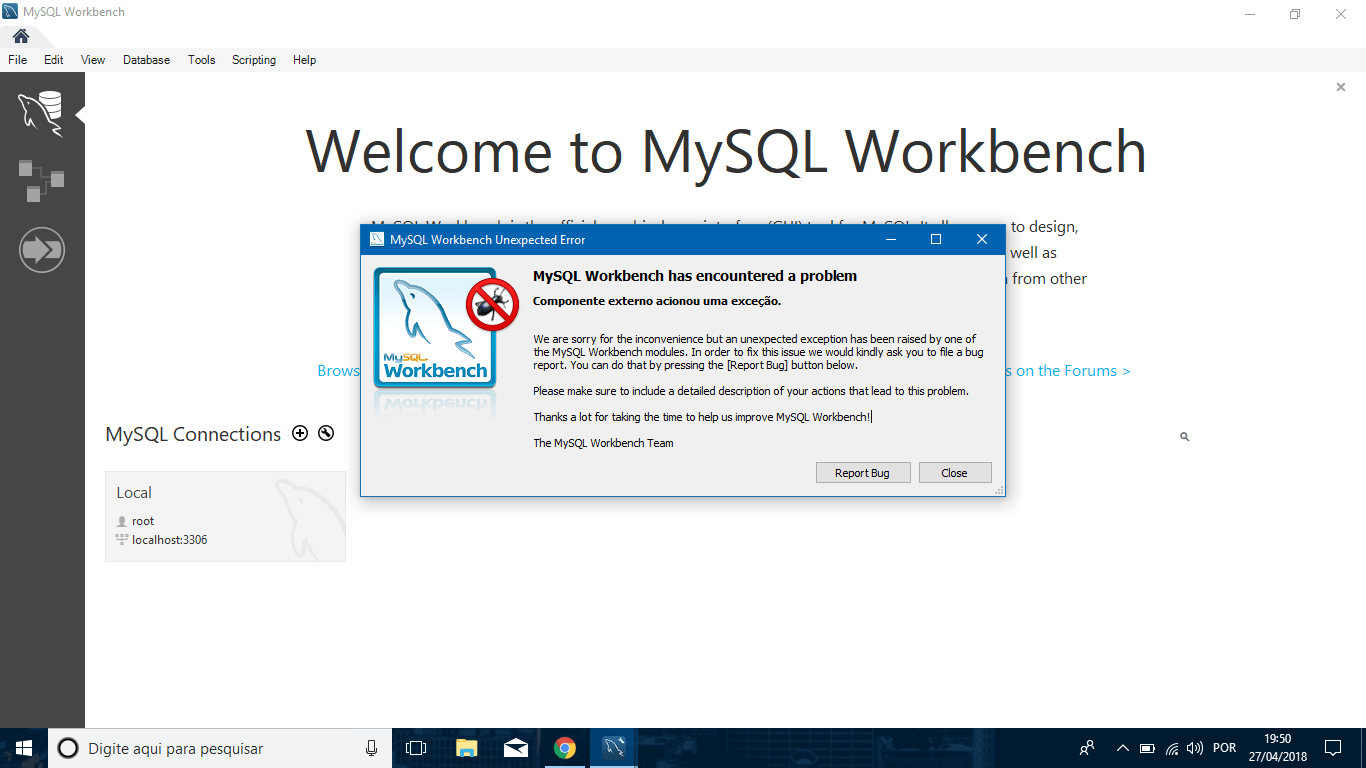Select the Migration arrow sidebar icon
Viewport: 1366px width, 768px height.
pyautogui.click(x=42, y=250)
